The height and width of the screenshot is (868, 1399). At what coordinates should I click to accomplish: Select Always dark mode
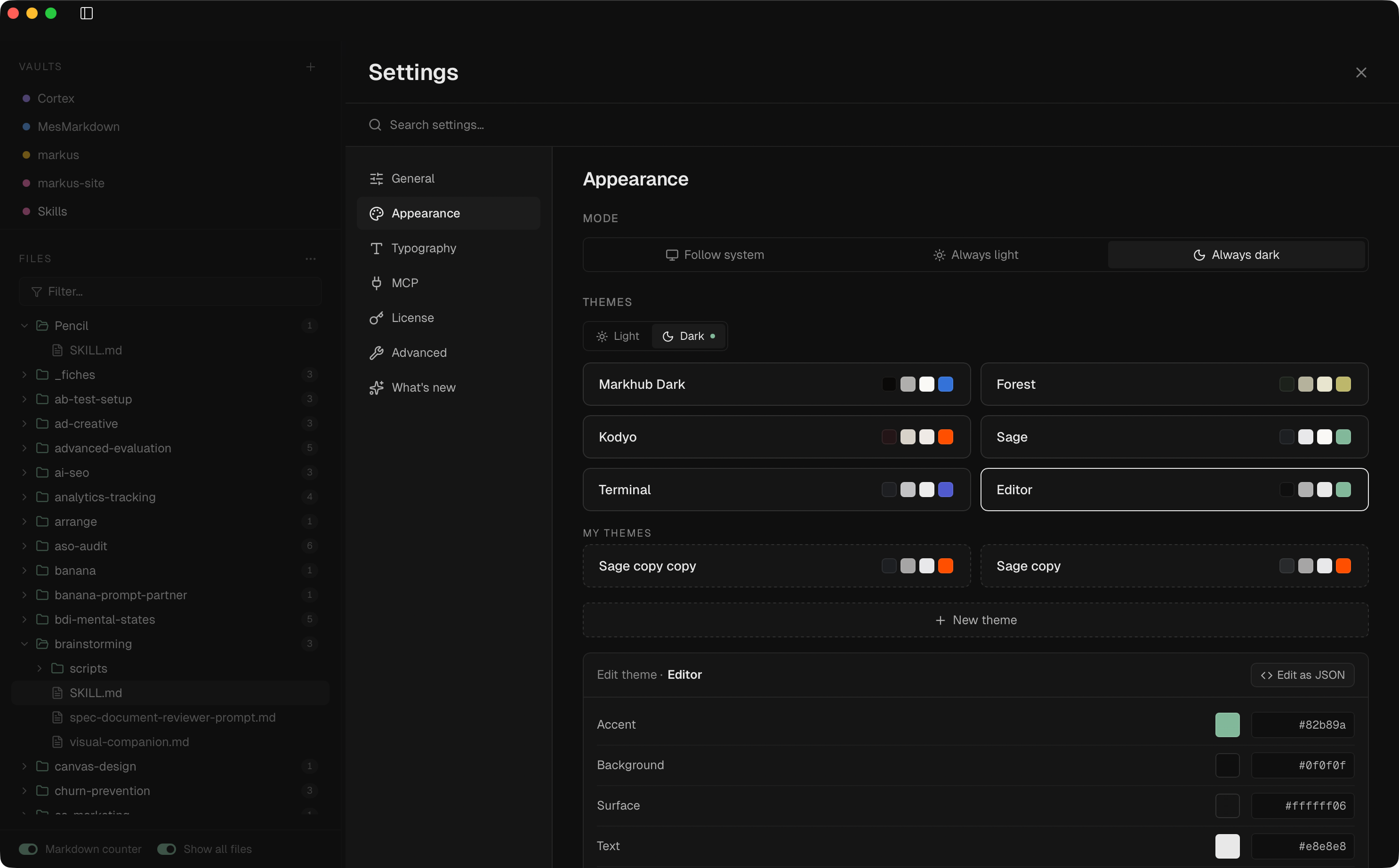coord(1236,255)
